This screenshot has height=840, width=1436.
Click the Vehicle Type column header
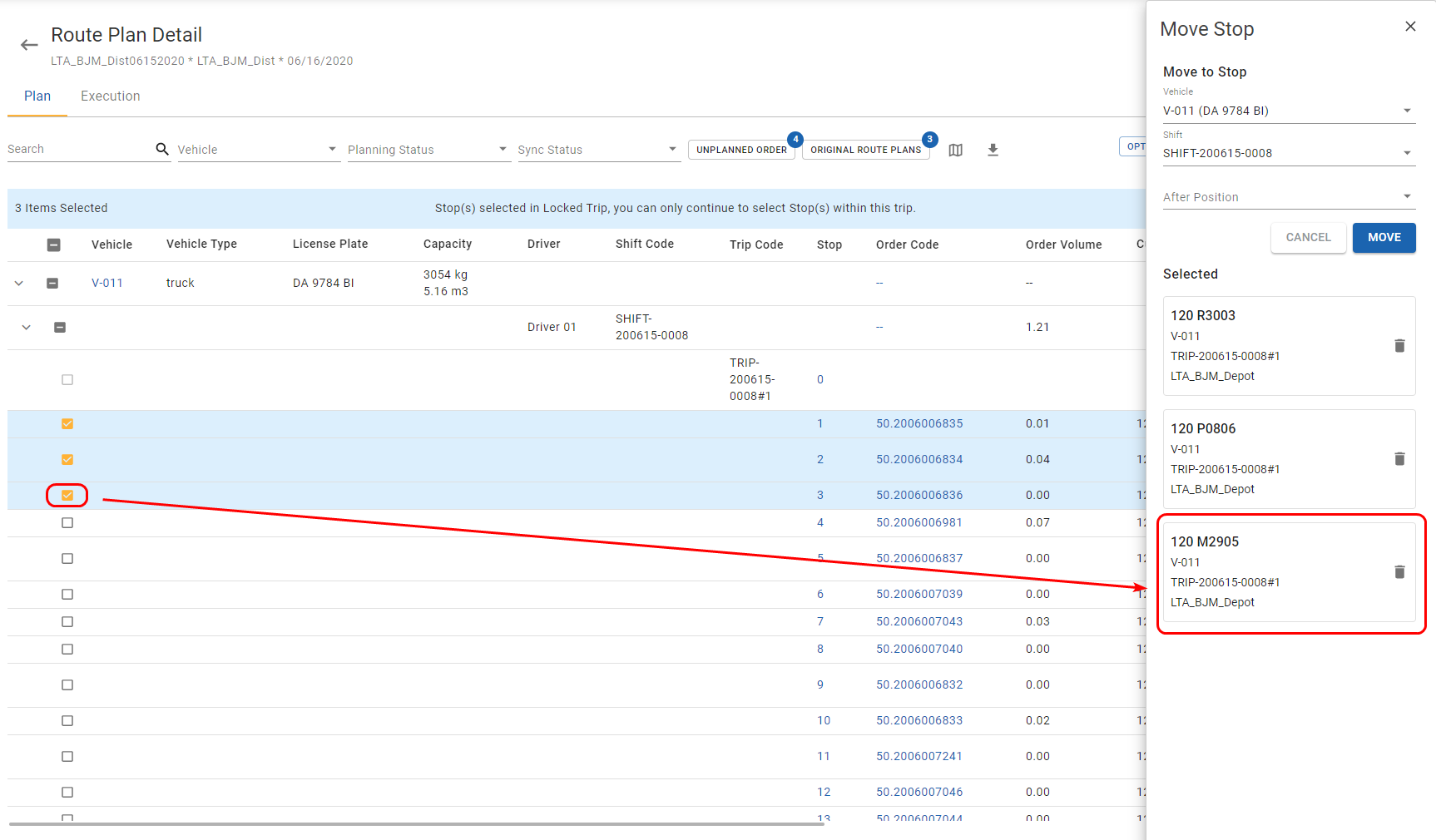[201, 244]
